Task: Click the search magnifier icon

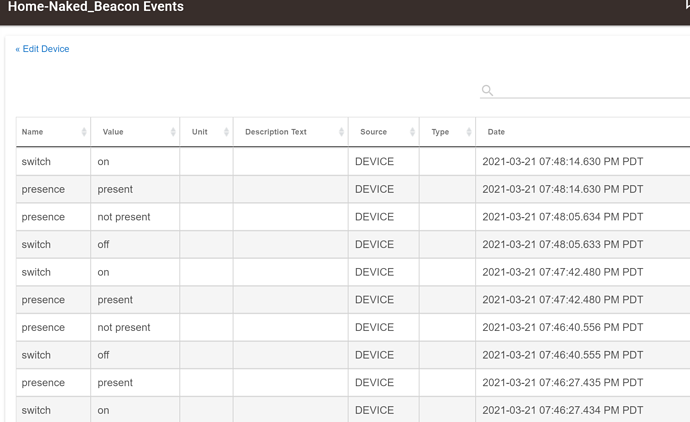Action: [x=487, y=90]
